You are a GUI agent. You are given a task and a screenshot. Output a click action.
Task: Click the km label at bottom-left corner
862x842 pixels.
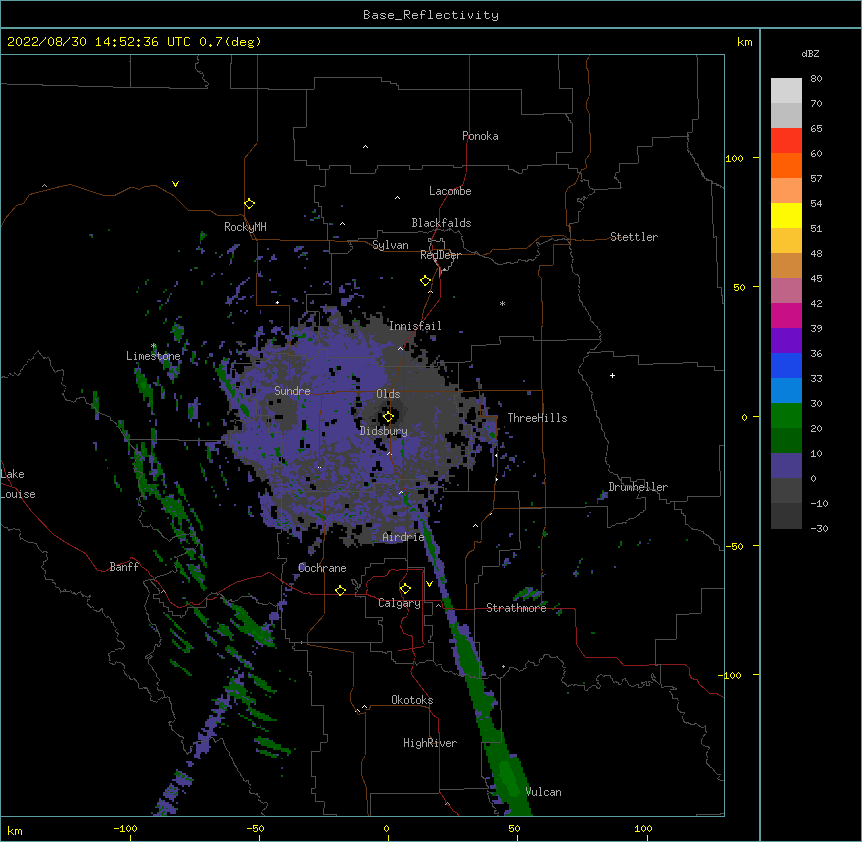(x=14, y=830)
